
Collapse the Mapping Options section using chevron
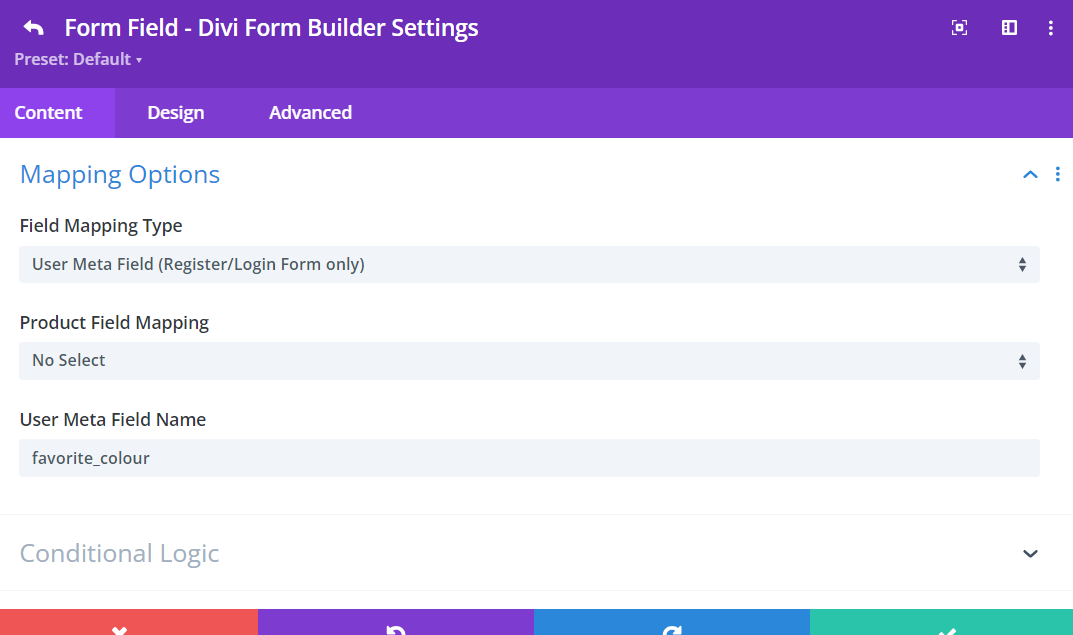[1030, 175]
